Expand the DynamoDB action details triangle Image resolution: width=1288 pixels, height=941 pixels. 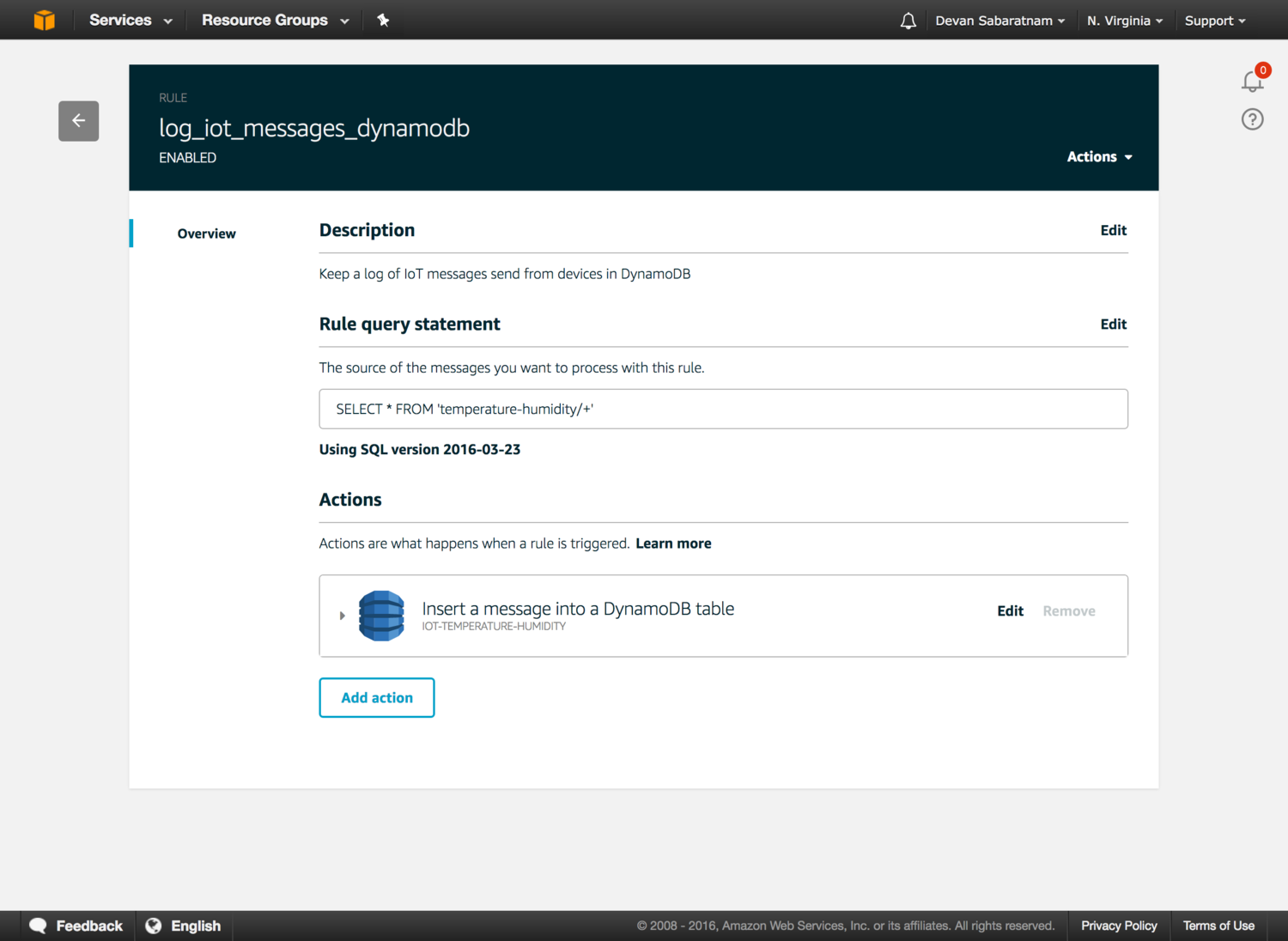[x=342, y=616]
